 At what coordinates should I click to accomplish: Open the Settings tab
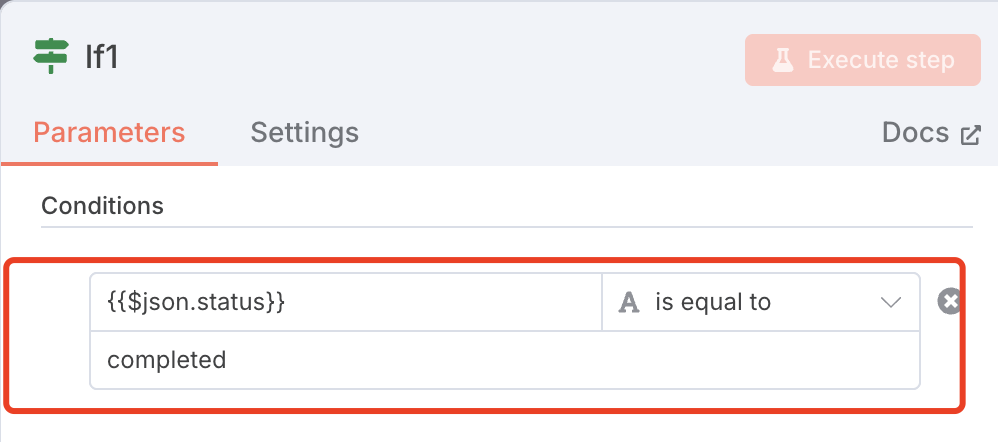[x=304, y=133]
